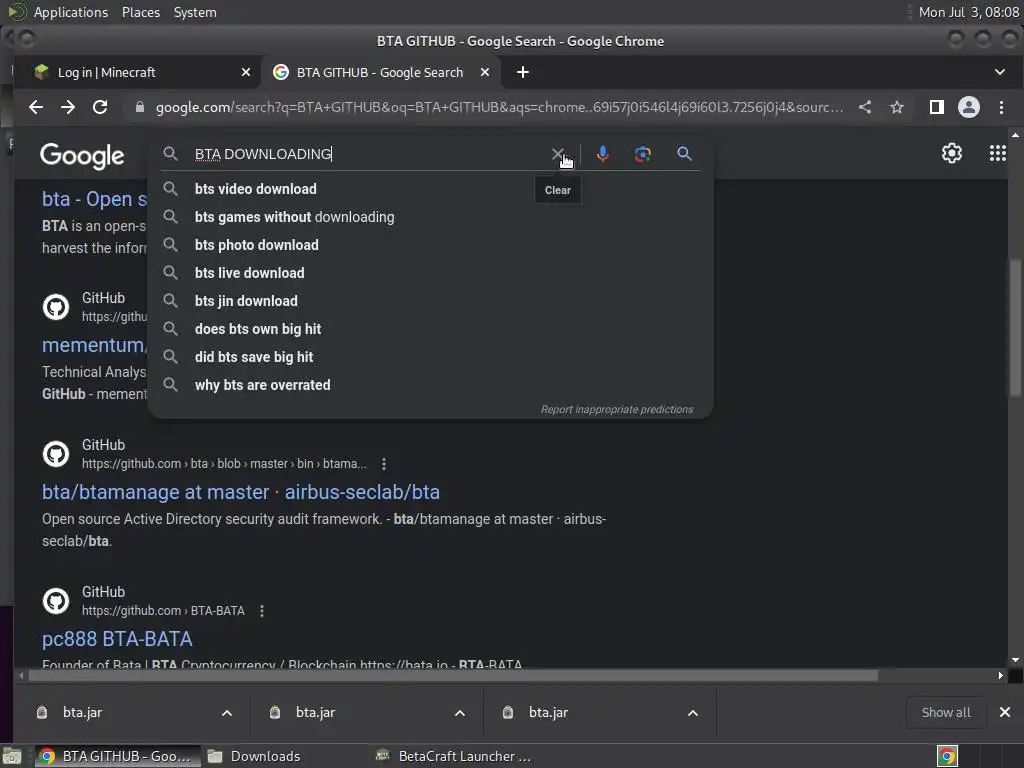
Task: Close the Log in | Minecraft tab
Action: click(246, 72)
